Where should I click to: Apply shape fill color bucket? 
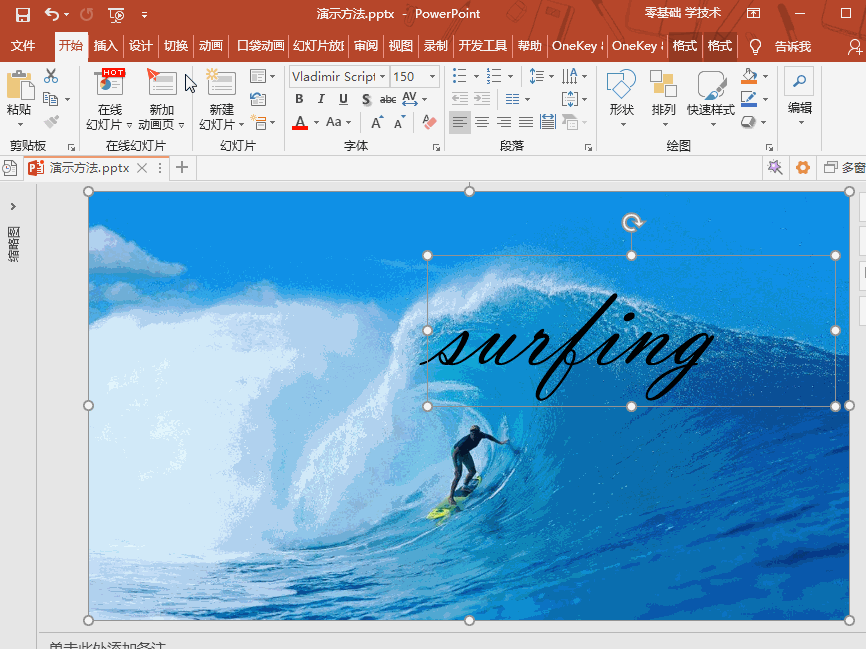[x=749, y=76]
